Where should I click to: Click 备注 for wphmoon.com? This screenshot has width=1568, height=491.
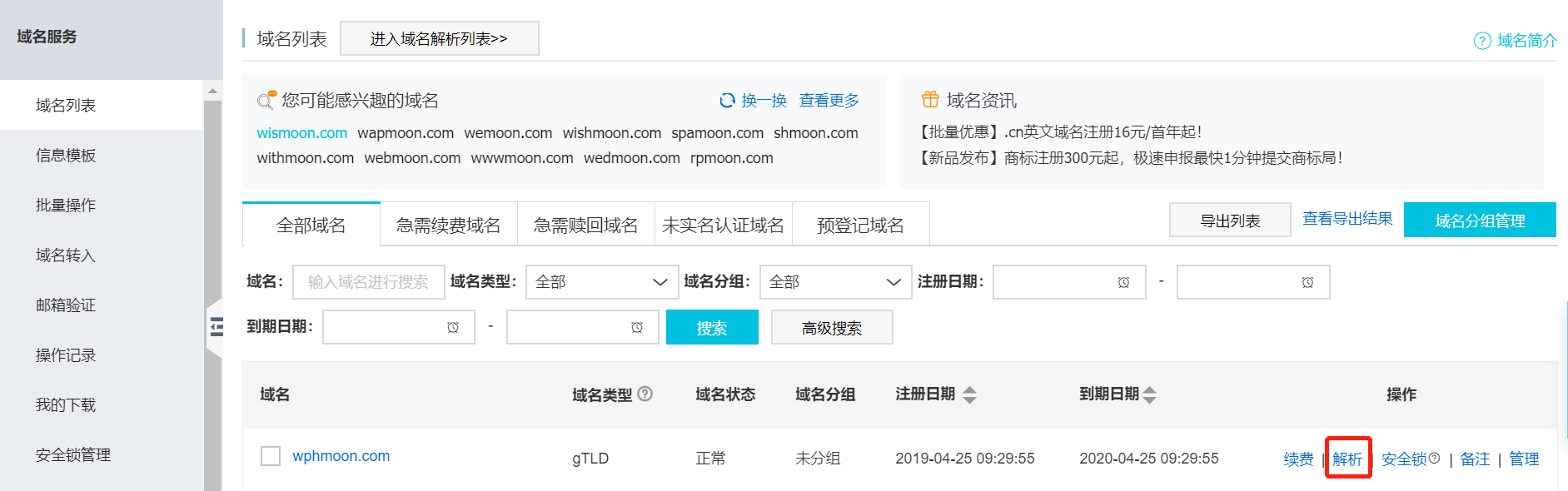pos(1476,459)
